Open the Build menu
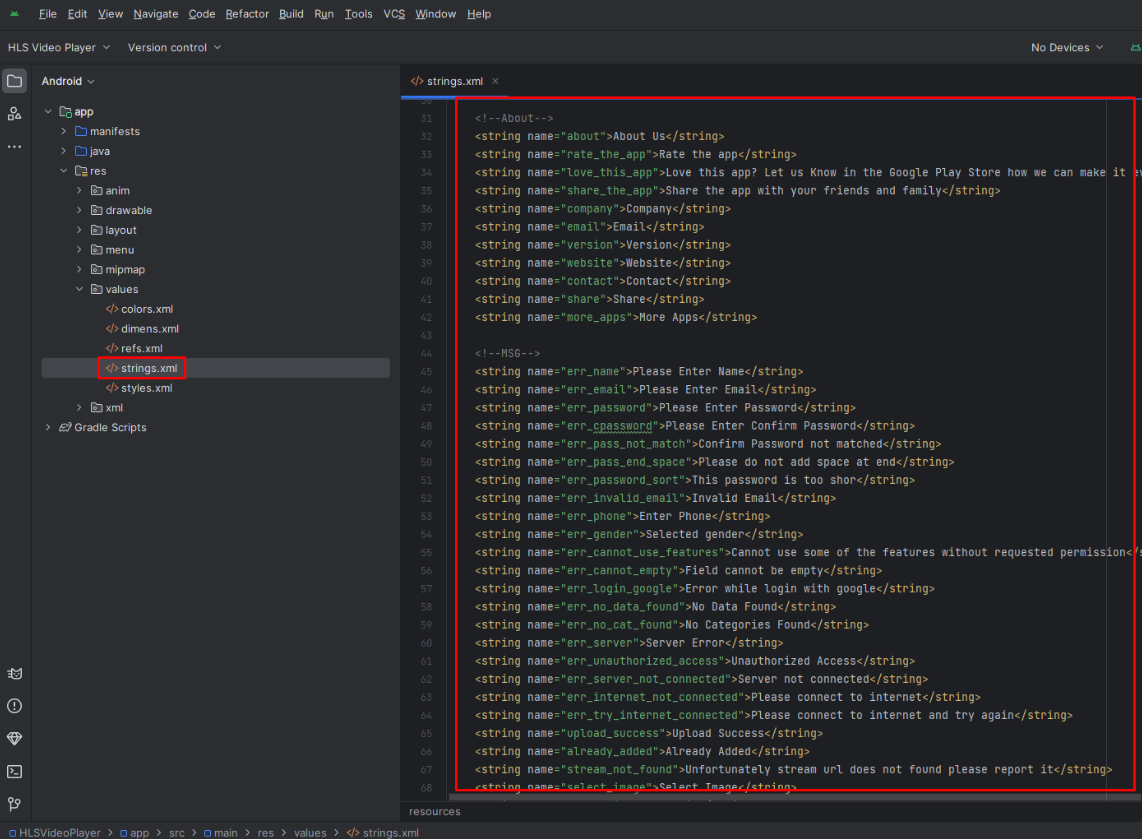The height and width of the screenshot is (839, 1142). (291, 14)
